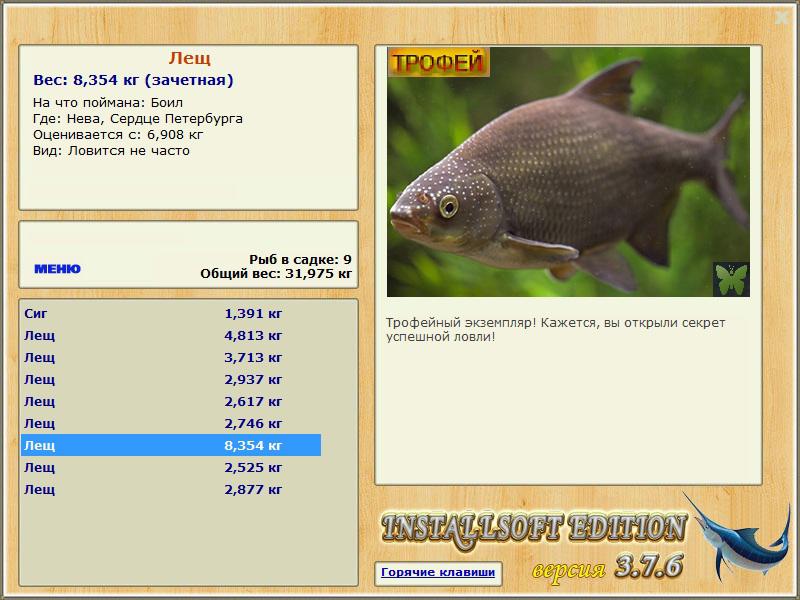
Task: Click the версия 3.7.6 label
Action: click(607, 567)
